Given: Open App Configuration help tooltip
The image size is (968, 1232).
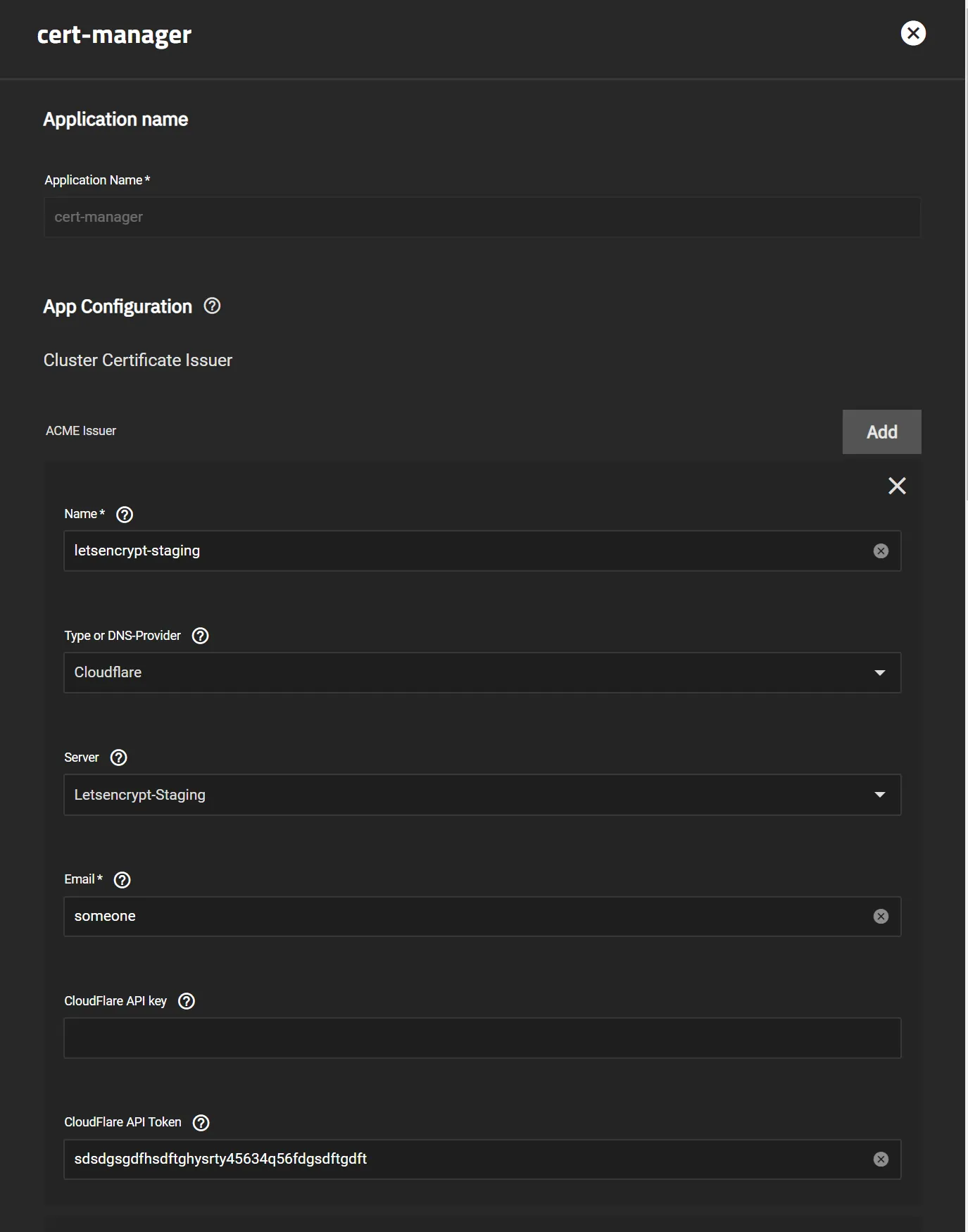Looking at the screenshot, I should click(x=212, y=306).
